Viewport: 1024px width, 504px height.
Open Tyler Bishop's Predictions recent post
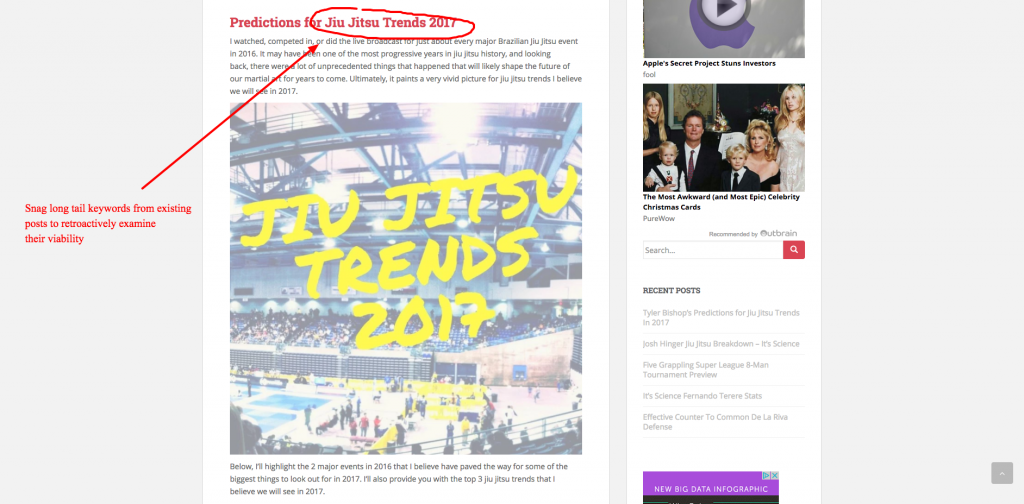tap(721, 317)
